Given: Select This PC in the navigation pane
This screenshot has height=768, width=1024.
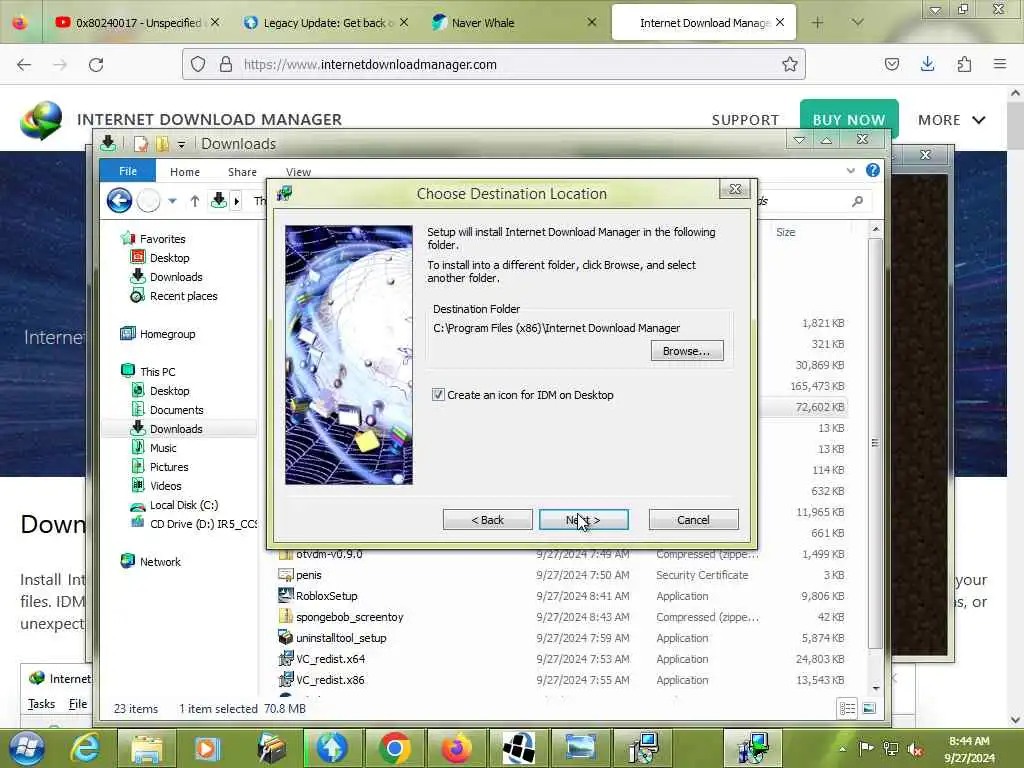Looking at the screenshot, I should pyautogui.click(x=157, y=372).
